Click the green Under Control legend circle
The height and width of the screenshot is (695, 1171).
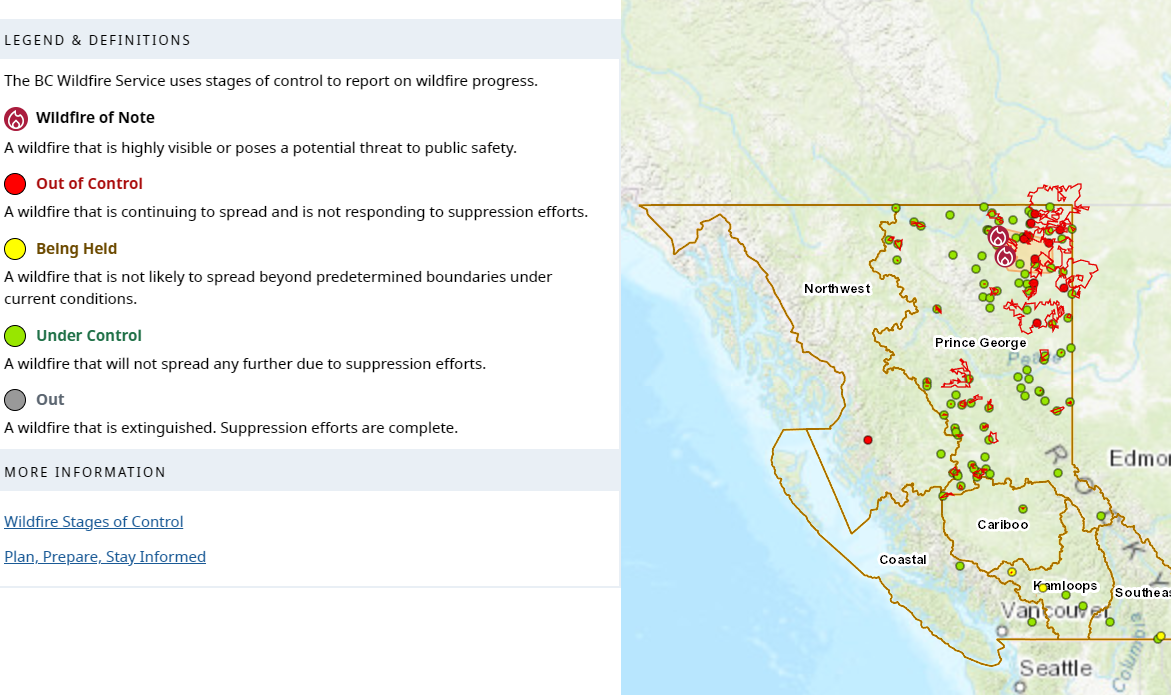[x=15, y=336]
